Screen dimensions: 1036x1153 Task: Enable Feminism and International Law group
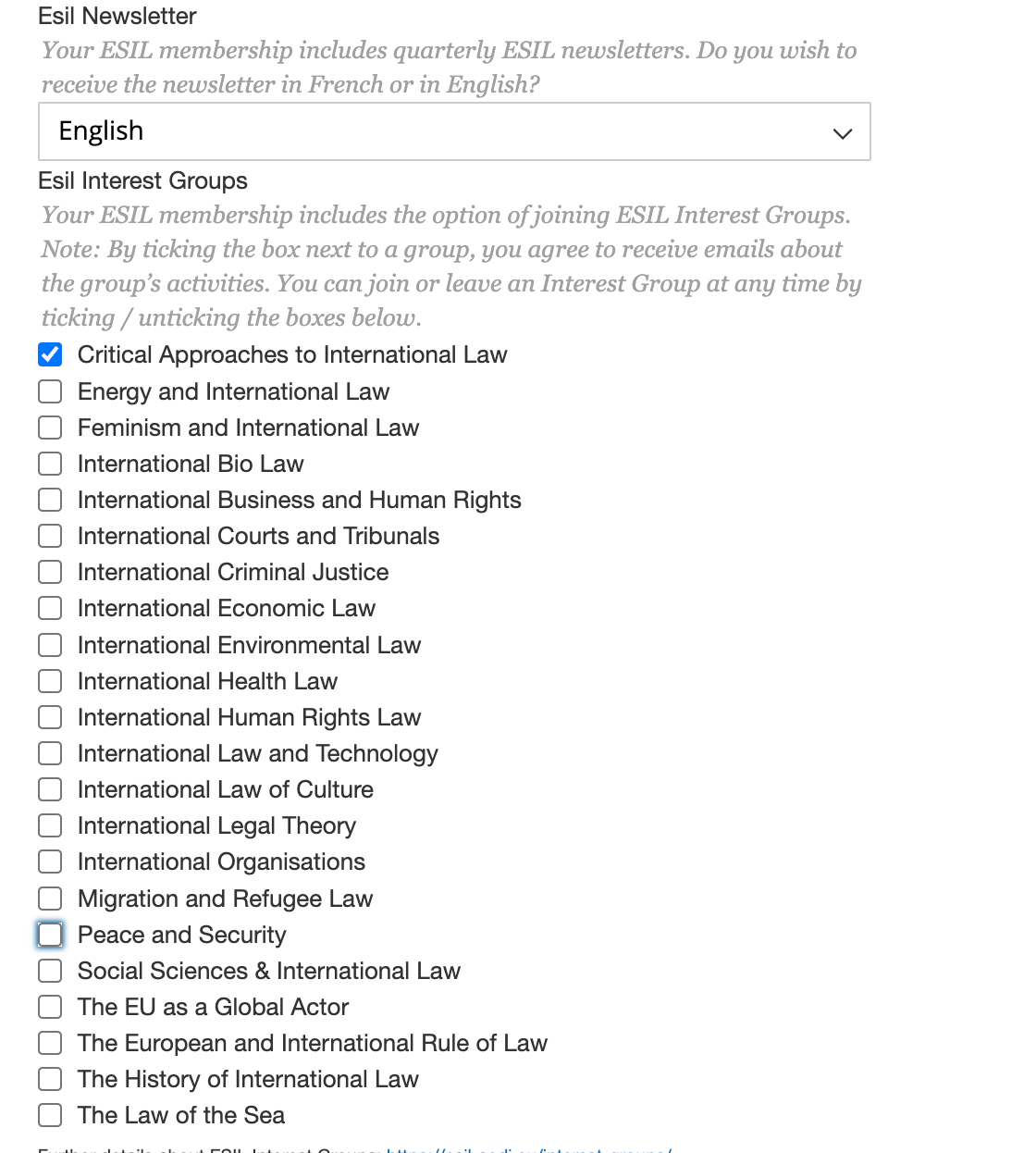click(x=50, y=428)
